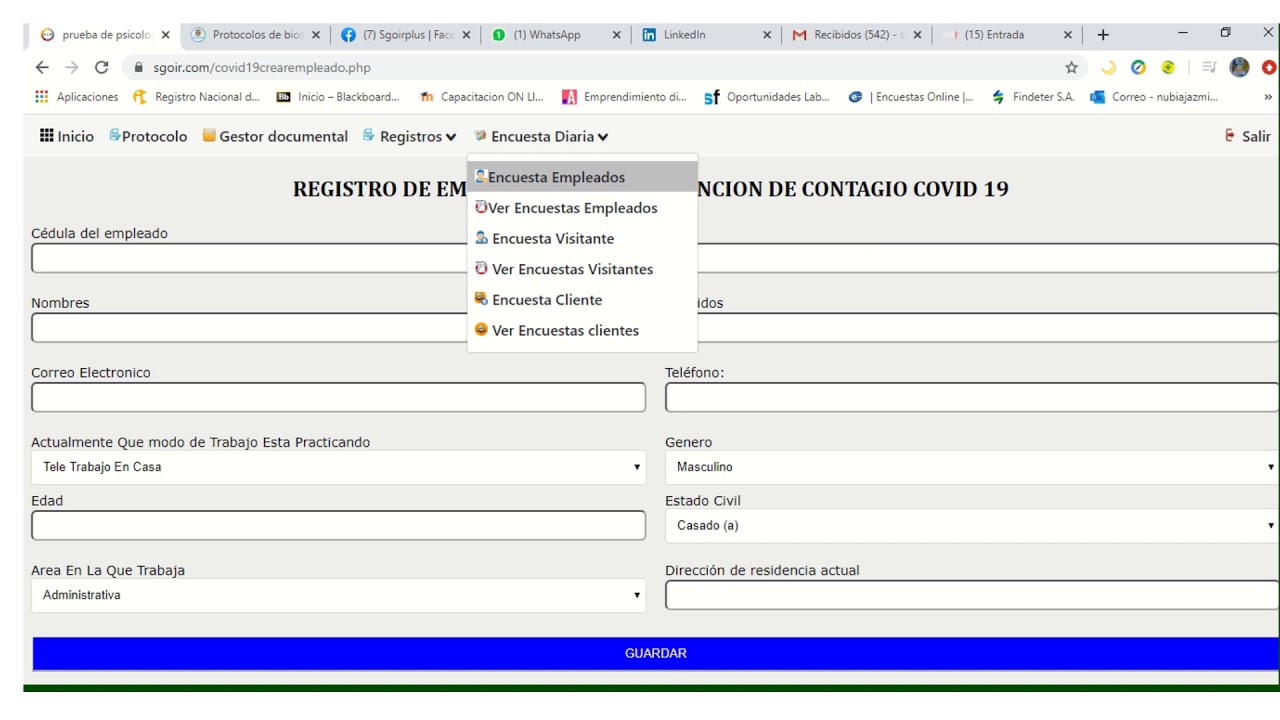Open the media control playlist icon
This screenshot has width=1280, height=720.
pos(1208,68)
